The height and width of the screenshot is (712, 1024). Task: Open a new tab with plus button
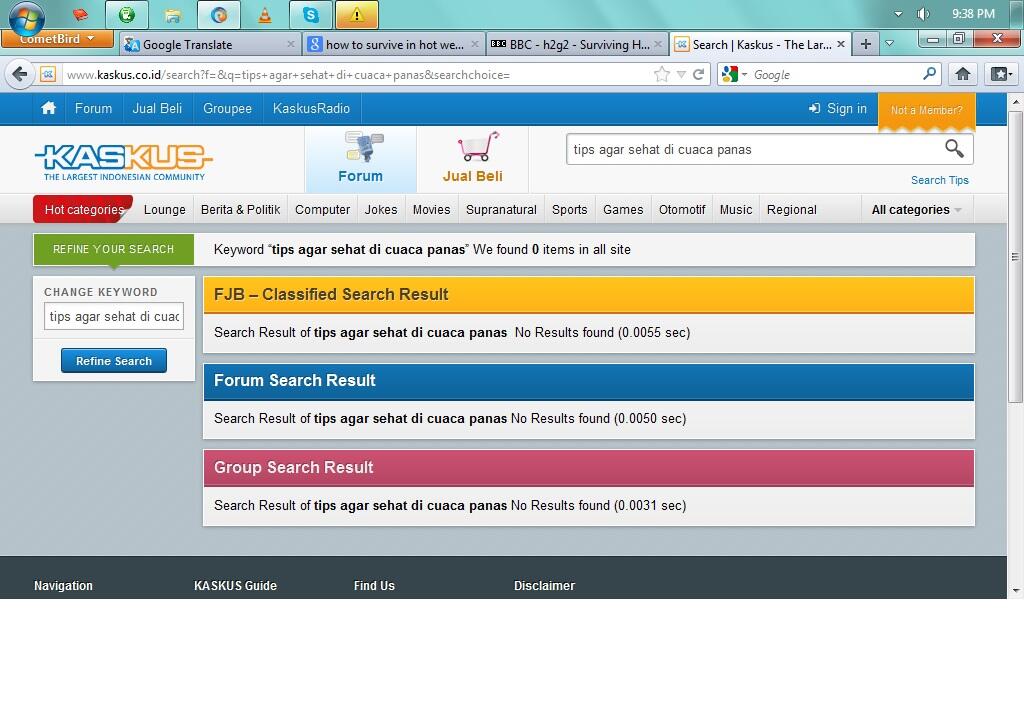(x=865, y=44)
